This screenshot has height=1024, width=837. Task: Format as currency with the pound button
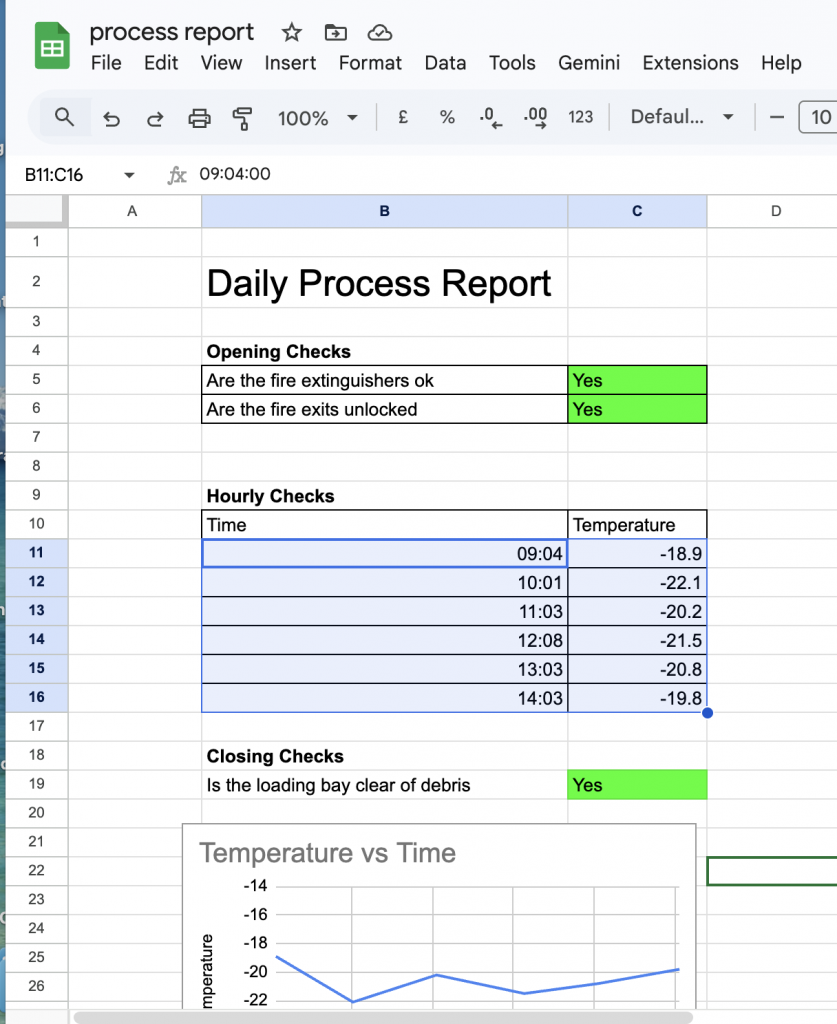[403, 118]
